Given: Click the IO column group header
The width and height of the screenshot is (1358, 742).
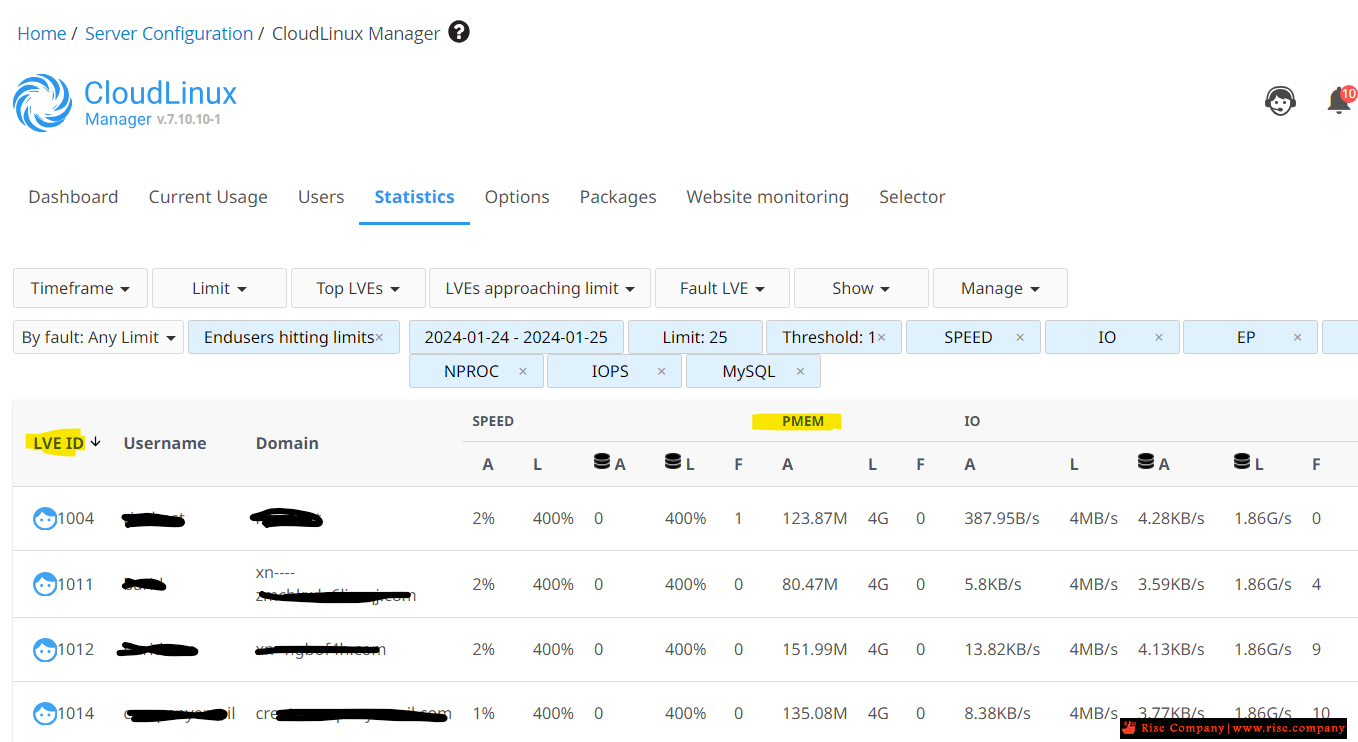Looking at the screenshot, I should [x=972, y=421].
